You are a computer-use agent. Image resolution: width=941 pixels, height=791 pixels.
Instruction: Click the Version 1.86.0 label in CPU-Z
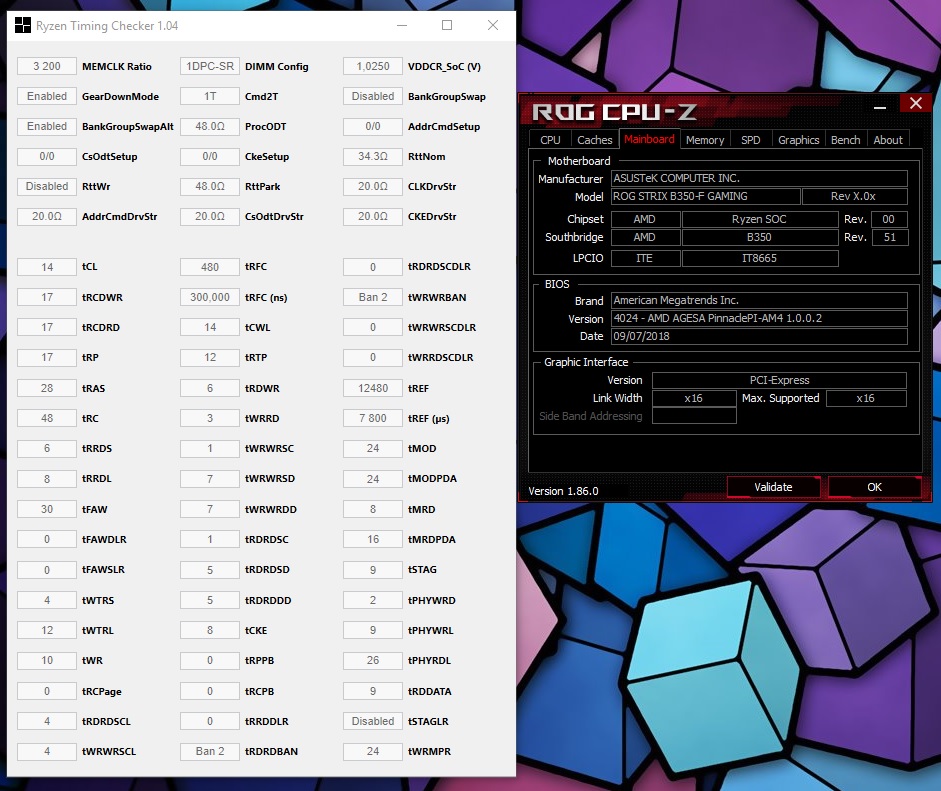[x=563, y=491]
